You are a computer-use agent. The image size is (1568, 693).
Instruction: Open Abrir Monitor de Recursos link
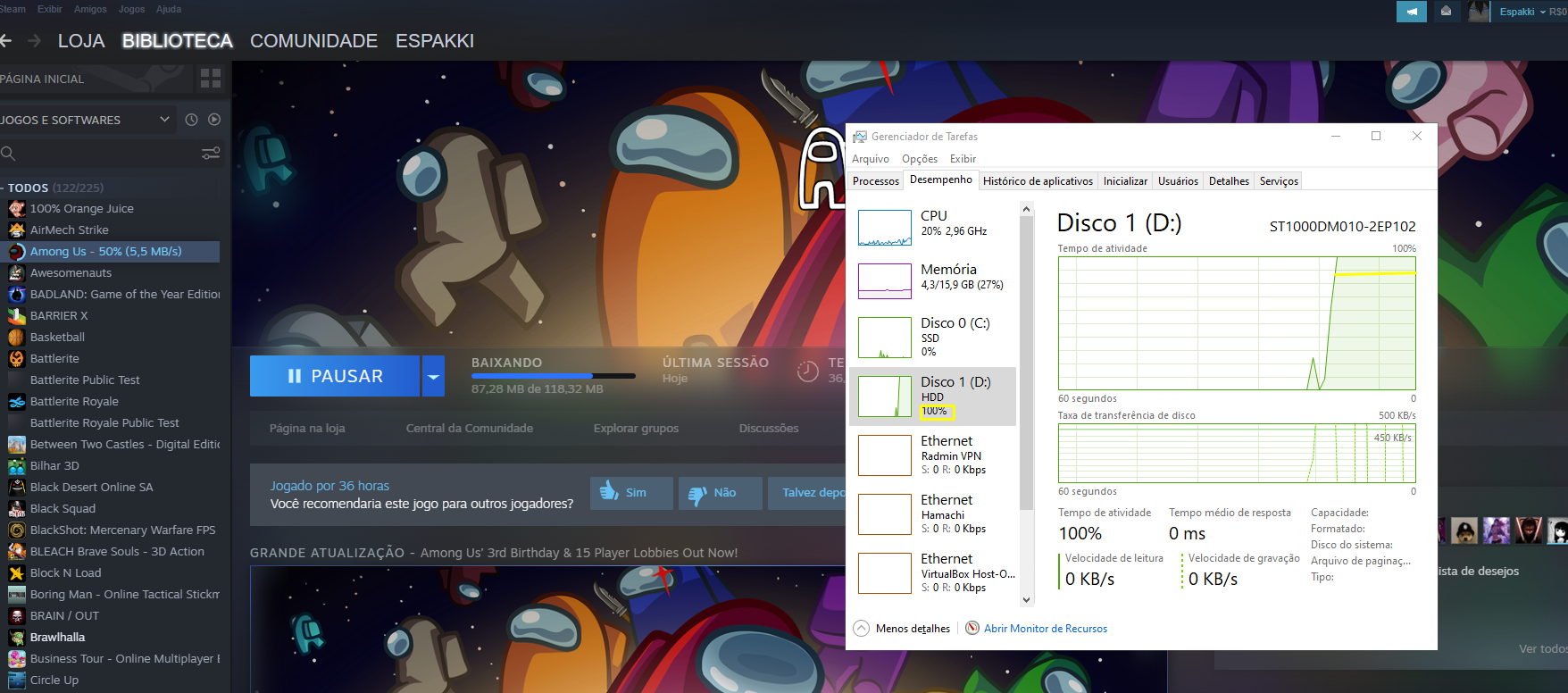(1045, 629)
